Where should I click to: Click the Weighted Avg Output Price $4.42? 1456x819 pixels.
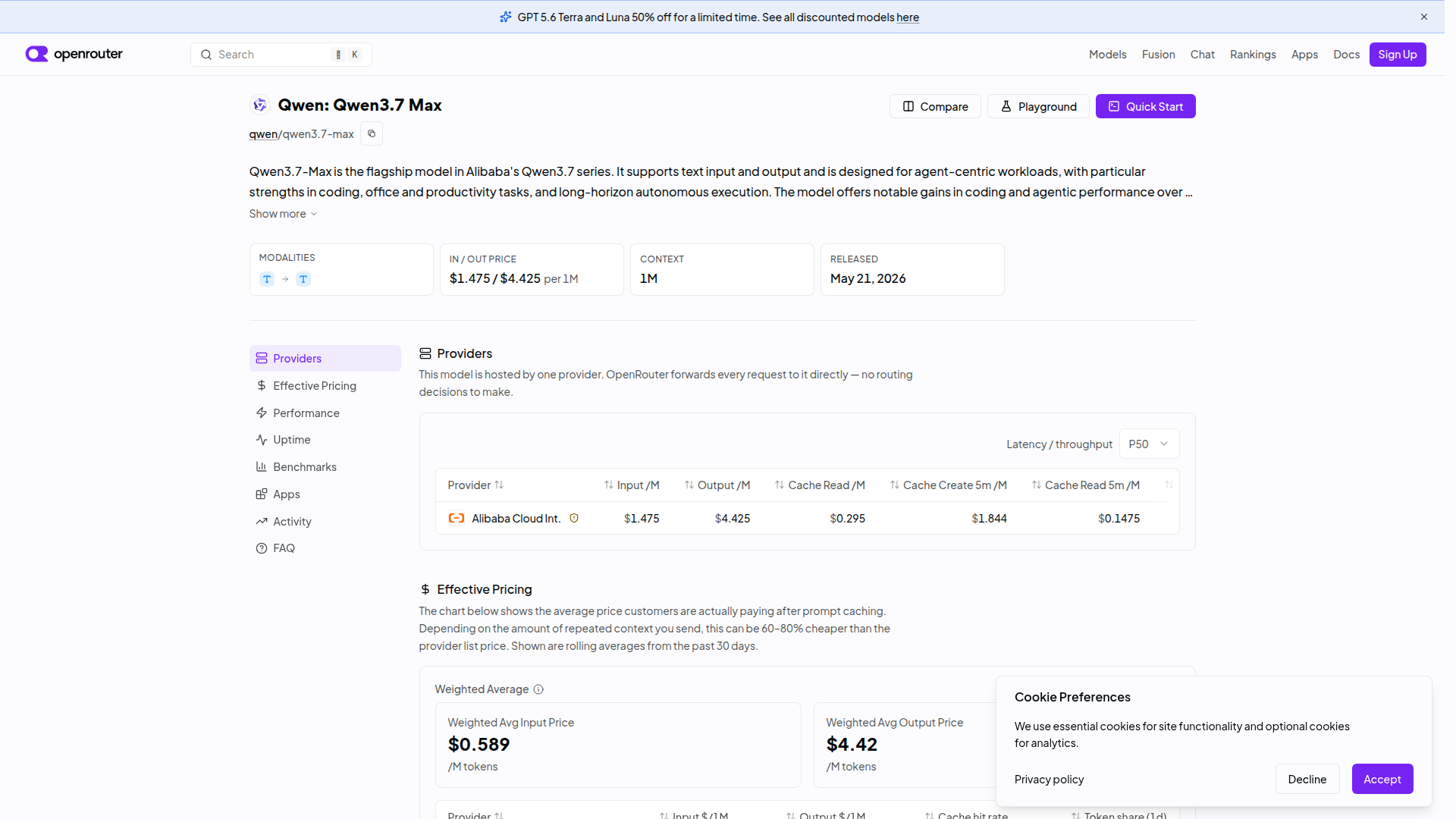(852, 745)
